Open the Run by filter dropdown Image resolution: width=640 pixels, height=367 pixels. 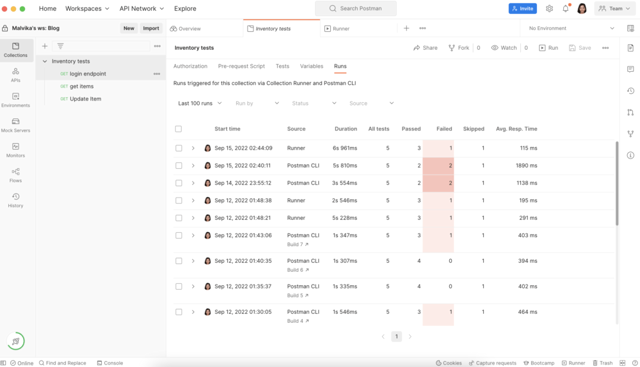pyautogui.click(x=257, y=103)
